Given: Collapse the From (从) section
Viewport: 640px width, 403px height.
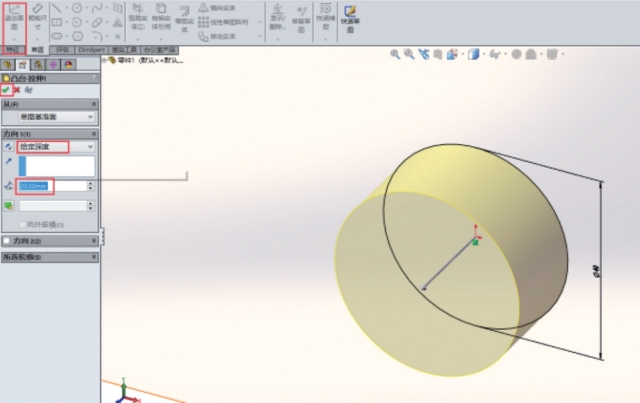Looking at the screenshot, I should (94, 105).
